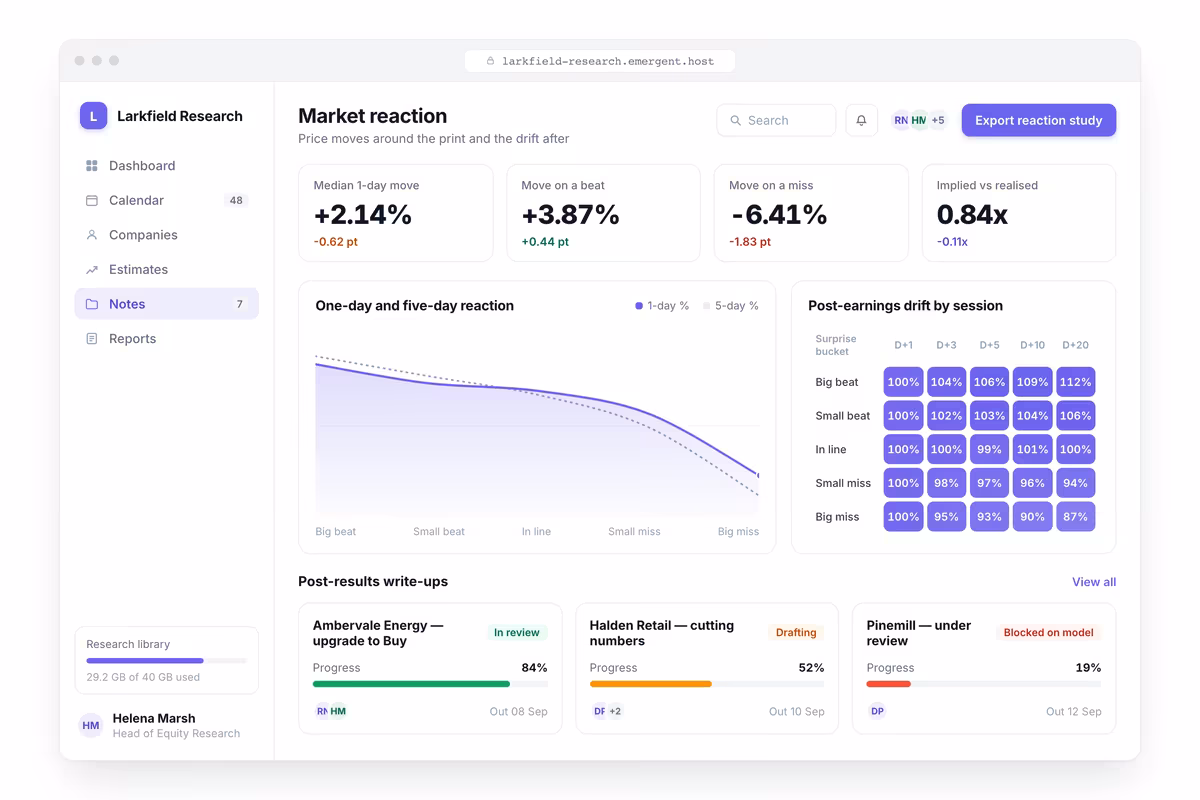This screenshot has height=800, width=1200.
Task: Click the Out 08 Sep date
Action: coord(518,712)
